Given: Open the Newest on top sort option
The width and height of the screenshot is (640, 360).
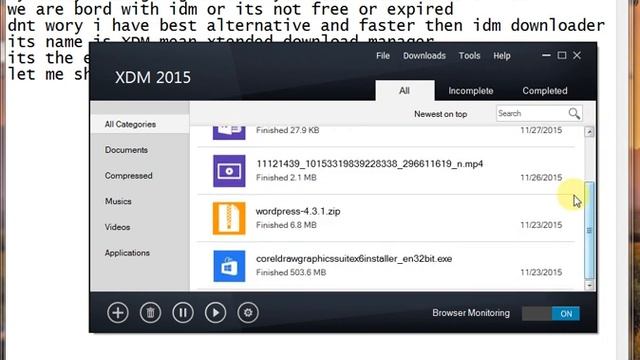Looking at the screenshot, I should (x=440, y=114).
